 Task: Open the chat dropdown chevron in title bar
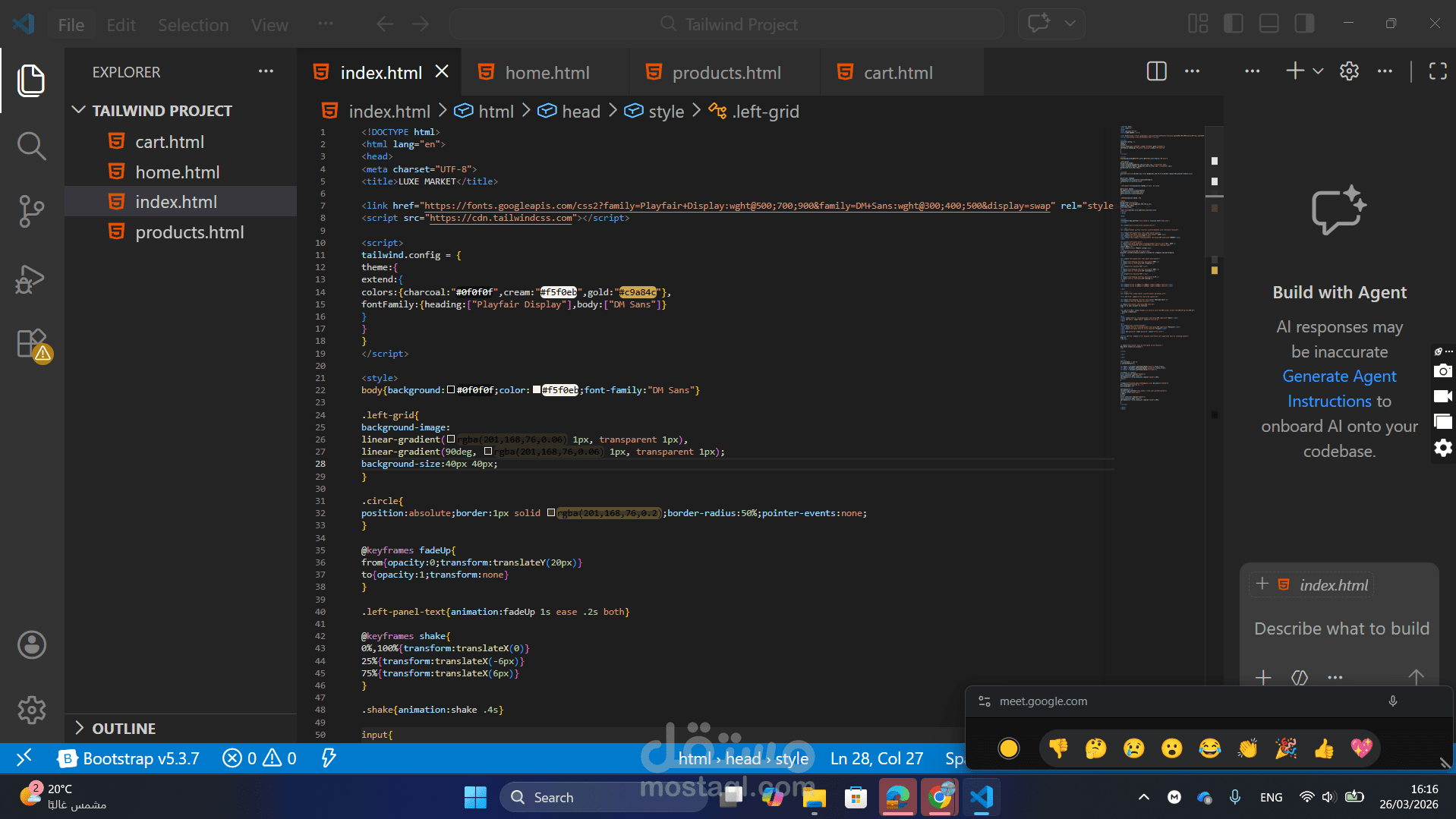click(1070, 24)
